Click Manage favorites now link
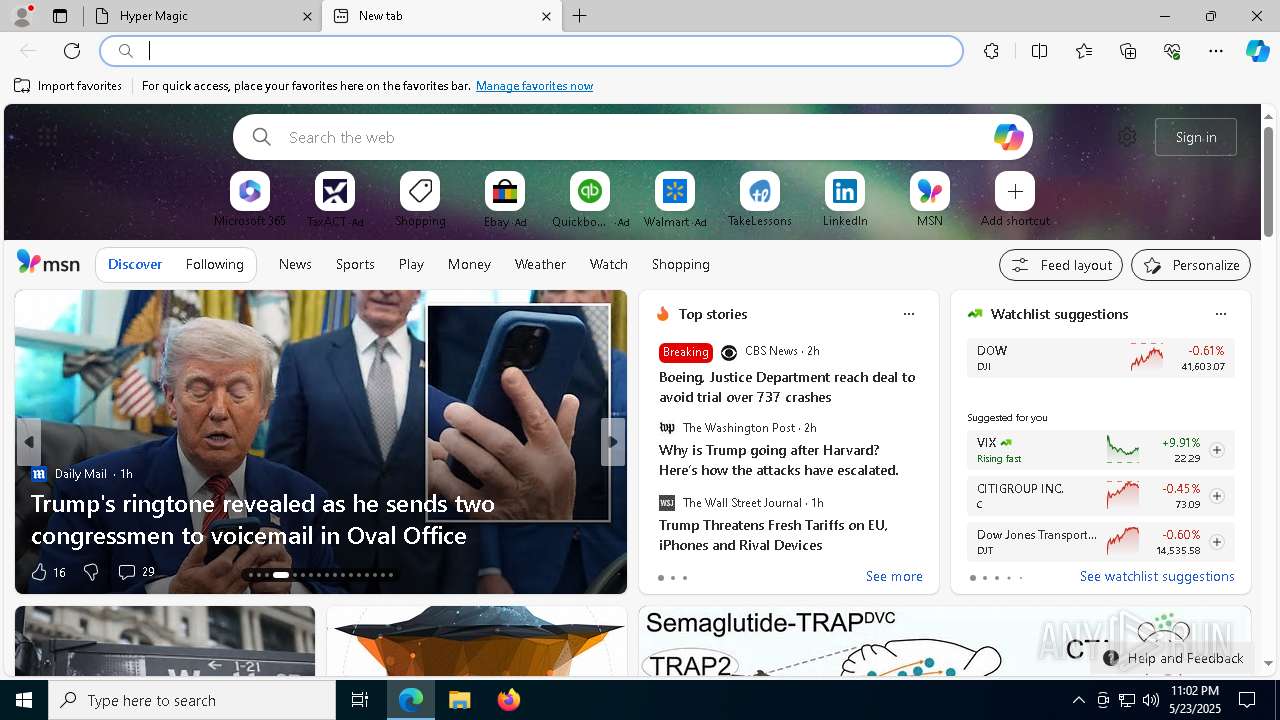 click(534, 86)
